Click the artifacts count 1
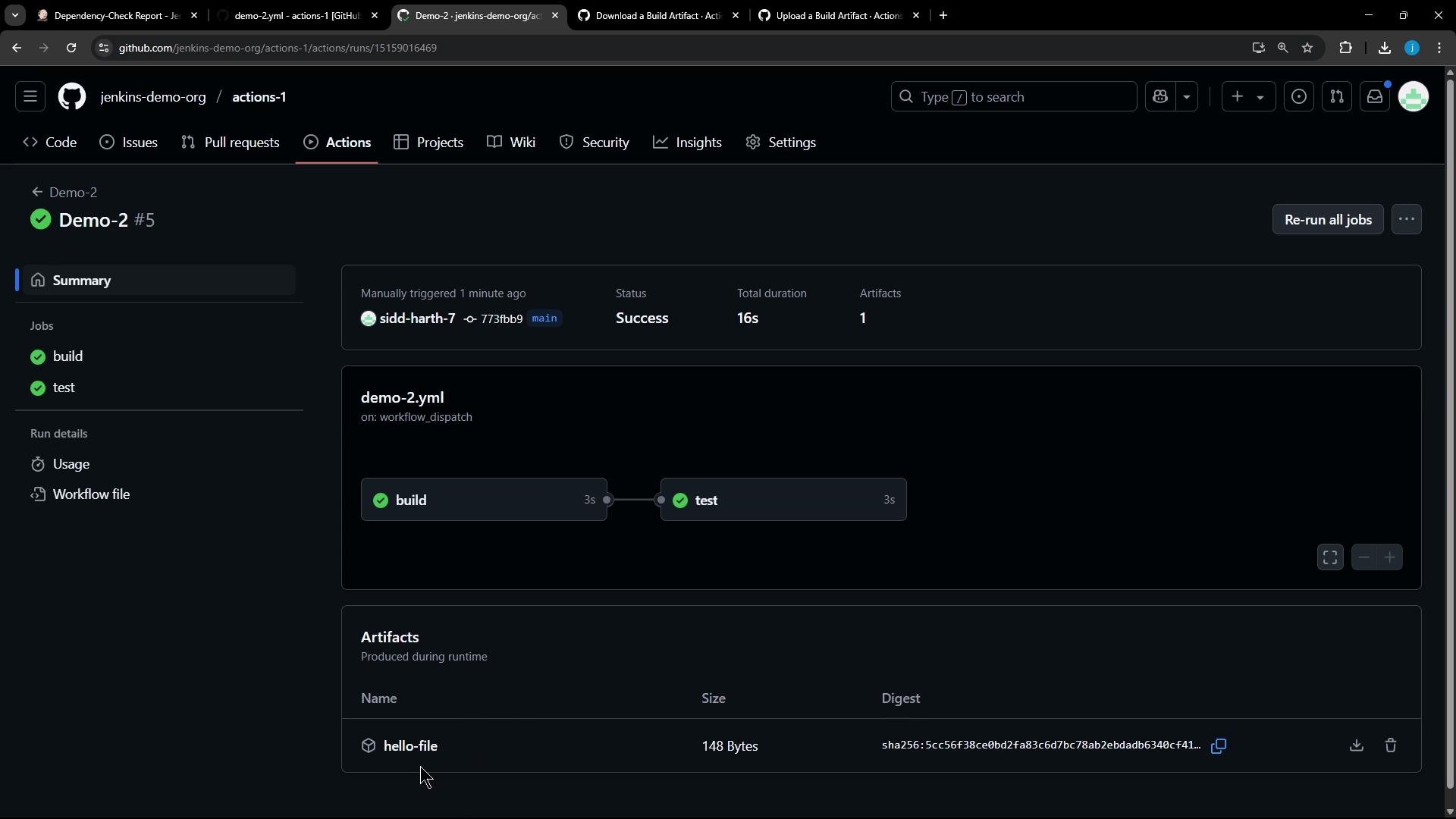1456x819 pixels. [863, 318]
